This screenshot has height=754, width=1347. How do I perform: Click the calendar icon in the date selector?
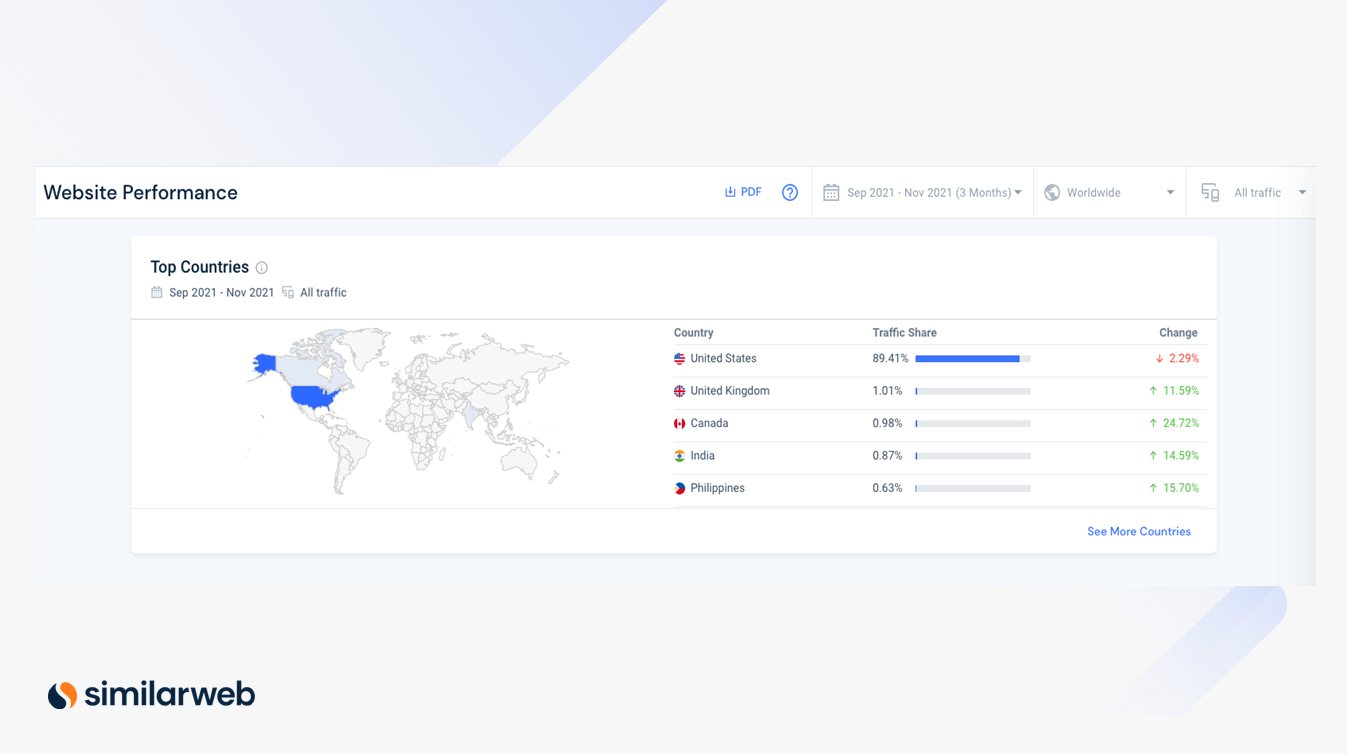click(831, 192)
